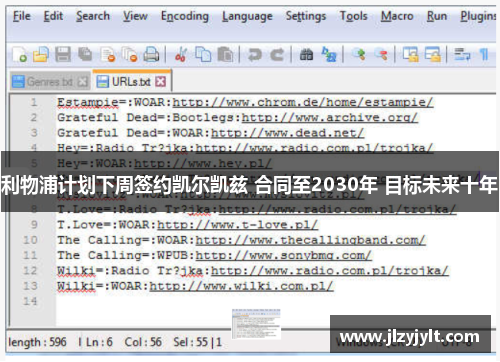Click the Save All toolbar icon

coord(85,54)
